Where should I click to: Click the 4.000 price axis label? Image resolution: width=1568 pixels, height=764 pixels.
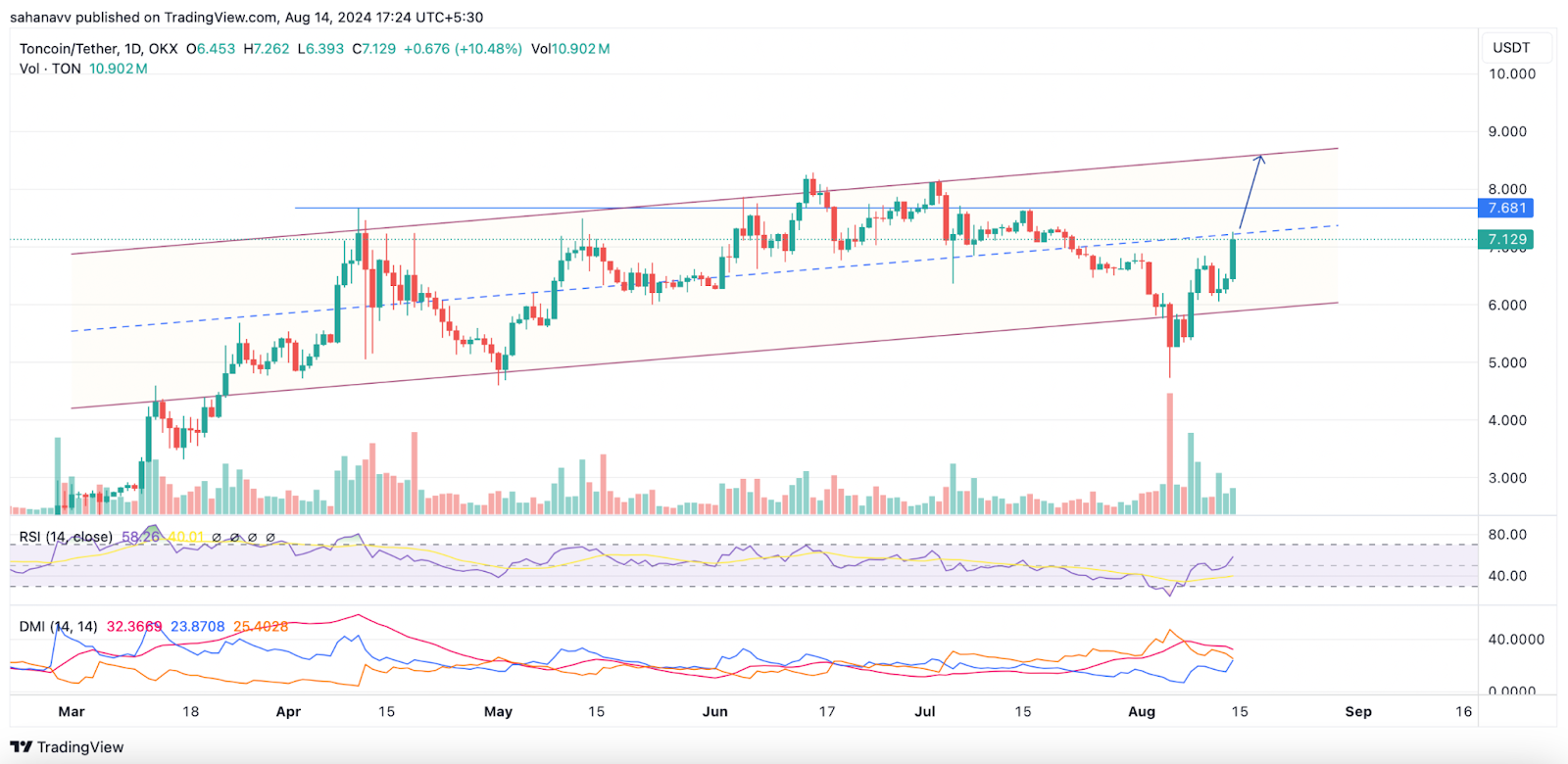click(1507, 420)
